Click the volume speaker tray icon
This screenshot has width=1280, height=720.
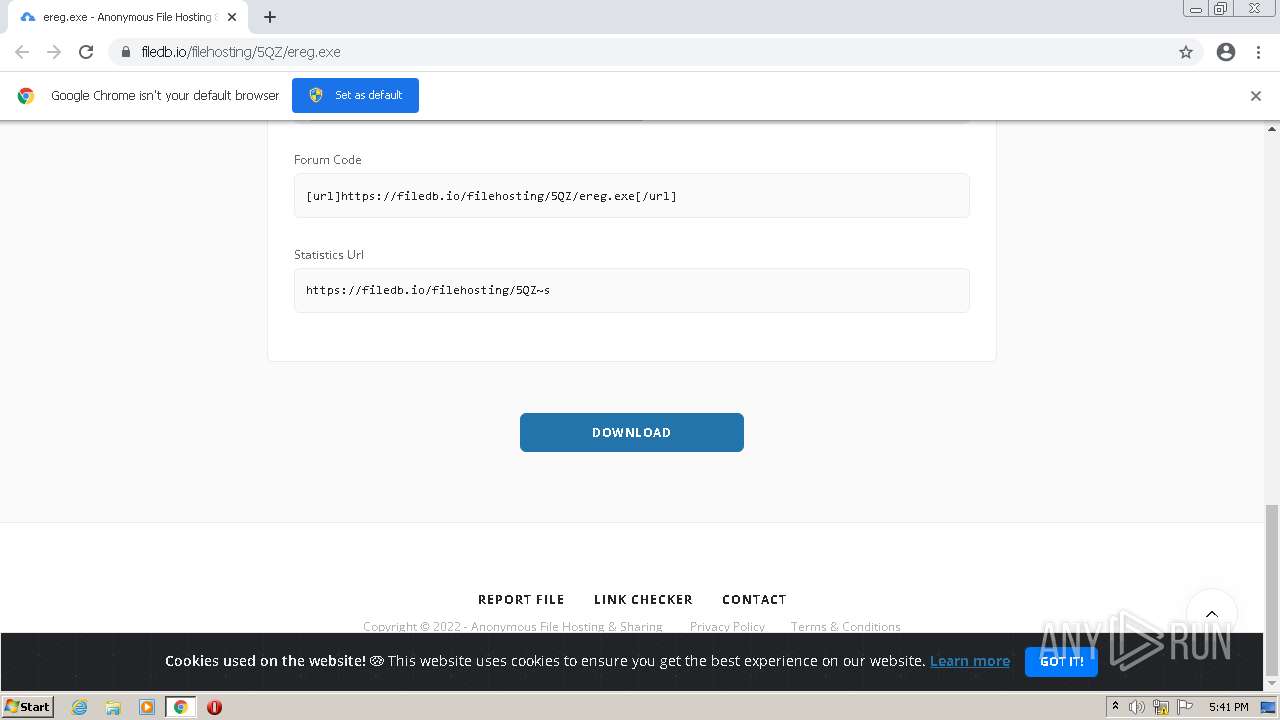1137,707
